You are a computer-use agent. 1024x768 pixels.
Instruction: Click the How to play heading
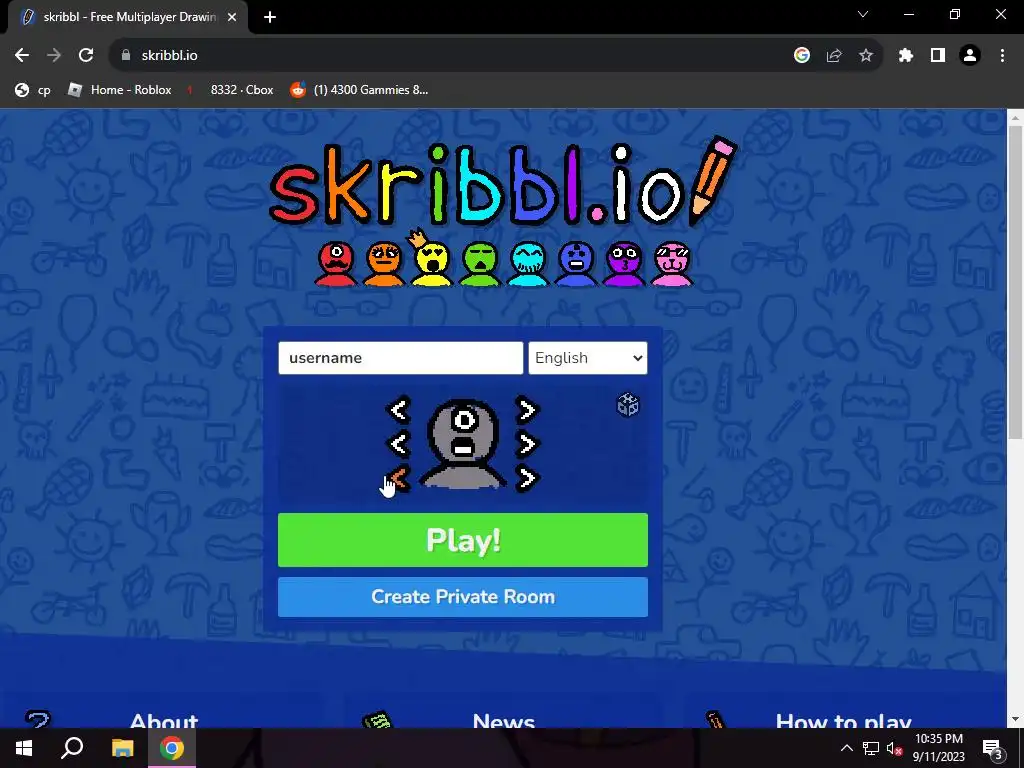point(843,721)
